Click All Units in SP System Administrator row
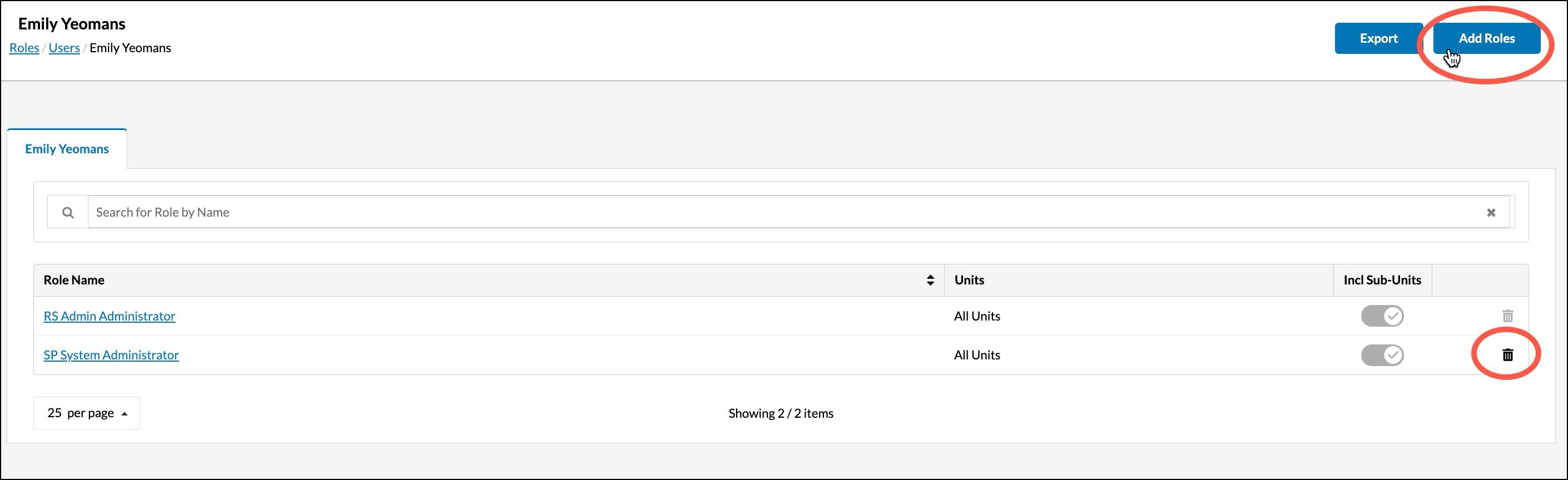The width and height of the screenshot is (1568, 480). point(977,354)
